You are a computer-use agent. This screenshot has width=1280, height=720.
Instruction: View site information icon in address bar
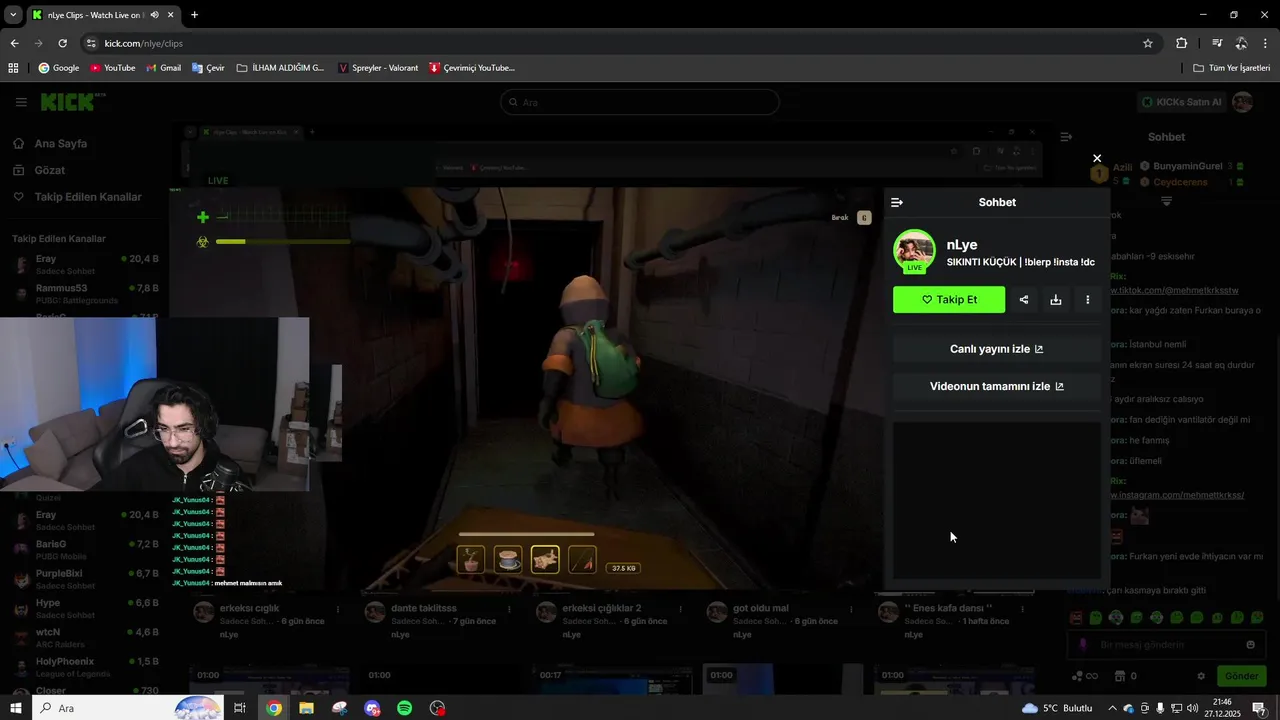click(91, 43)
